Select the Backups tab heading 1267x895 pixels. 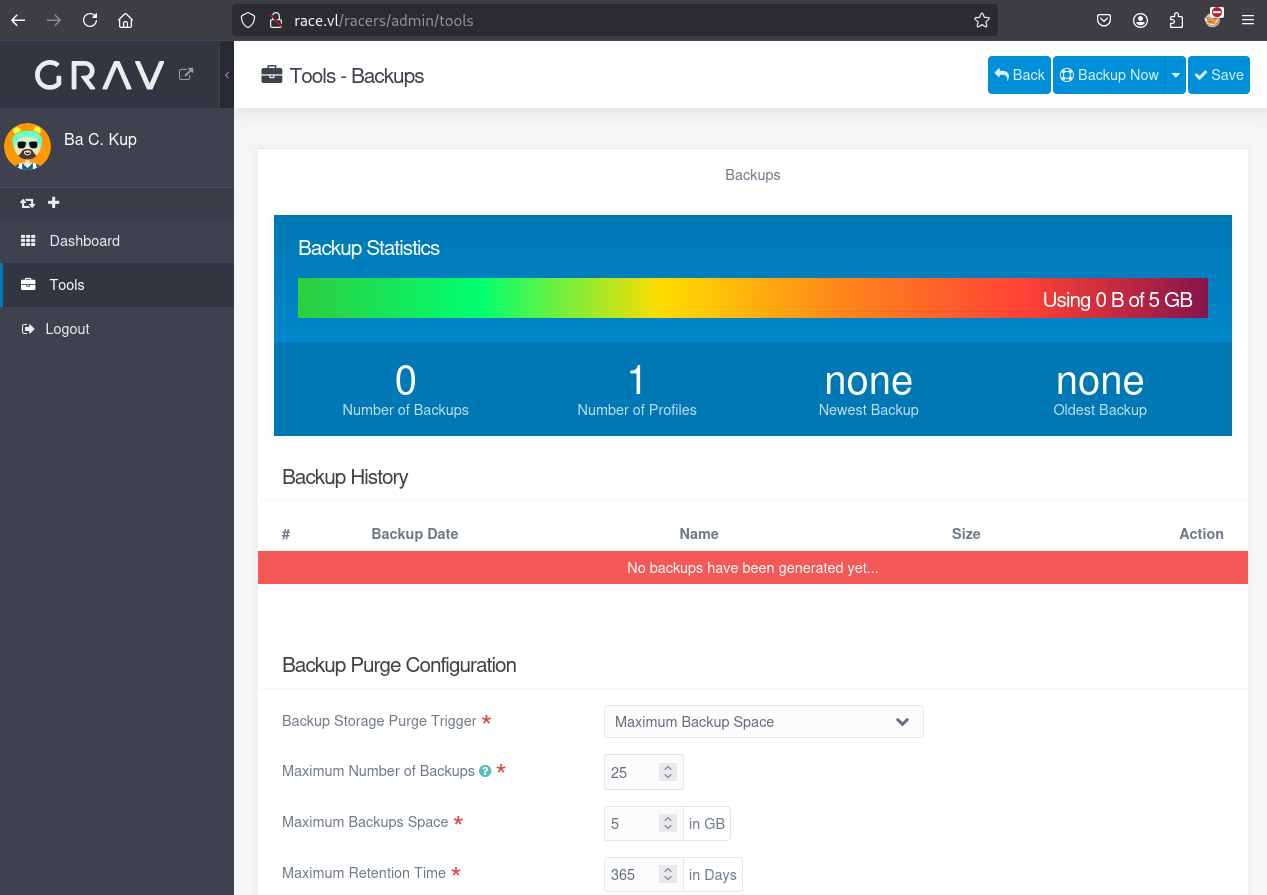click(x=752, y=175)
